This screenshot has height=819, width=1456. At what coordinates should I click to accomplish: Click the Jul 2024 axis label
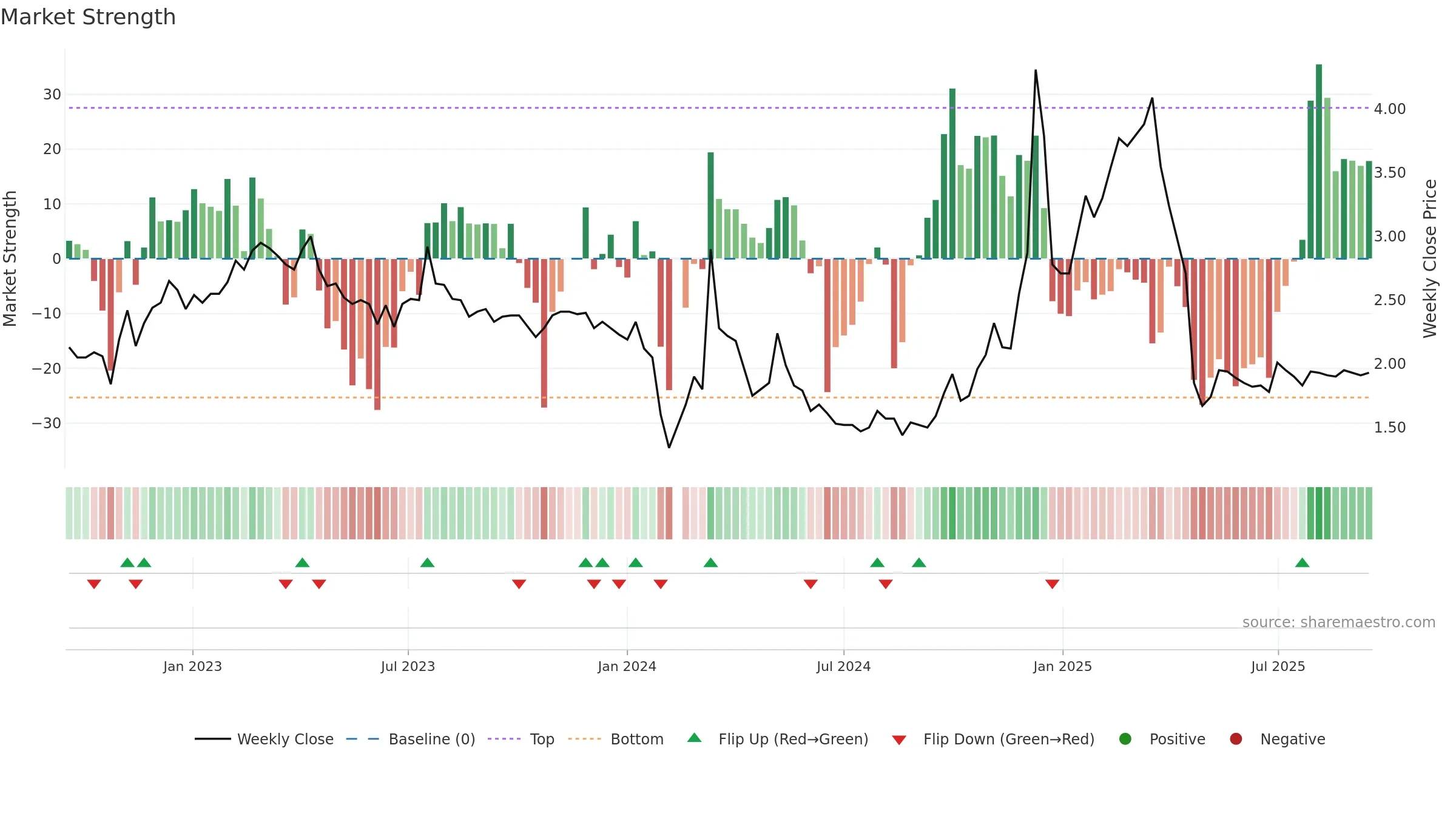[x=843, y=667]
